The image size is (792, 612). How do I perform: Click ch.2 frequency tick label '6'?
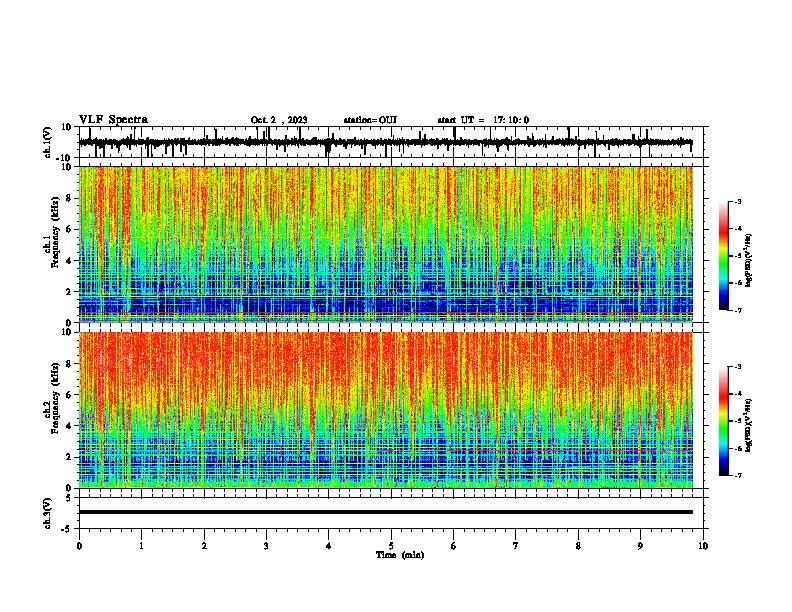(69, 395)
